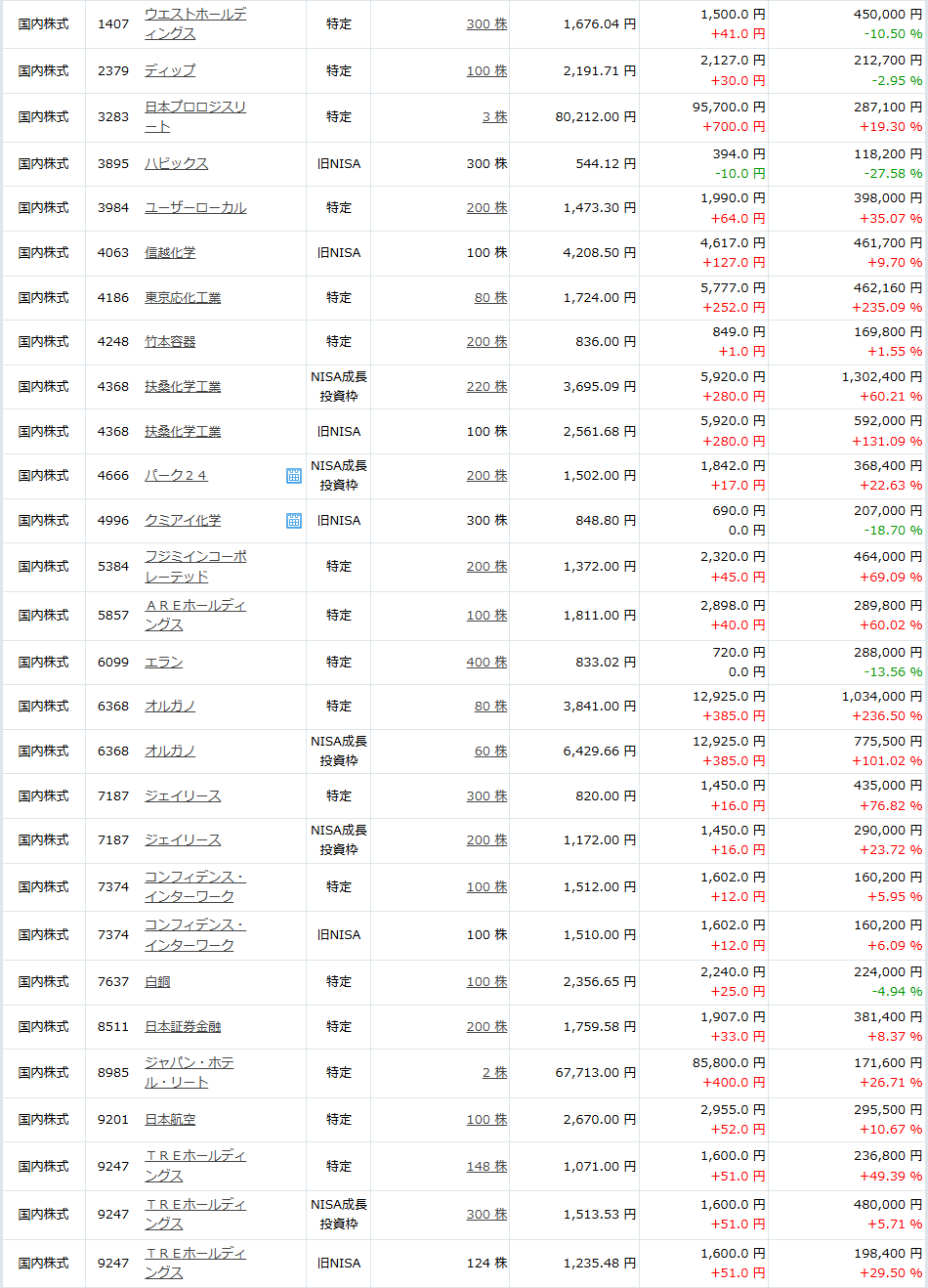This screenshot has height=1288, width=928.
Task: Select the 67,713.00 円 acquisition price cell
Action: (596, 1072)
